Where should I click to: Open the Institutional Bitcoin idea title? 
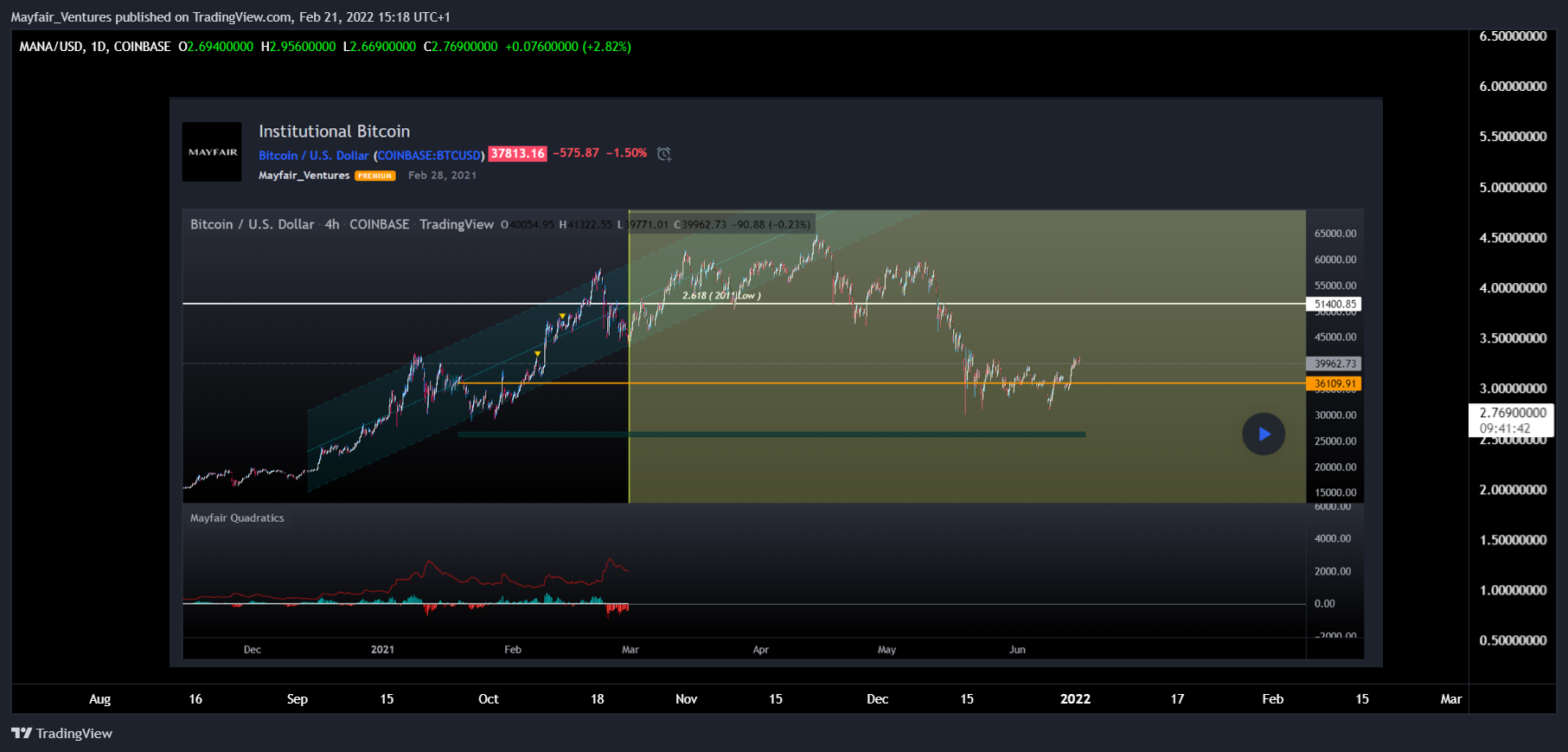coord(334,131)
